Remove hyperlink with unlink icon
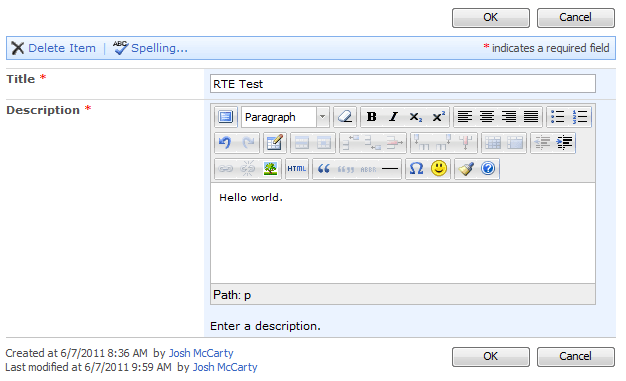 pos(248,169)
